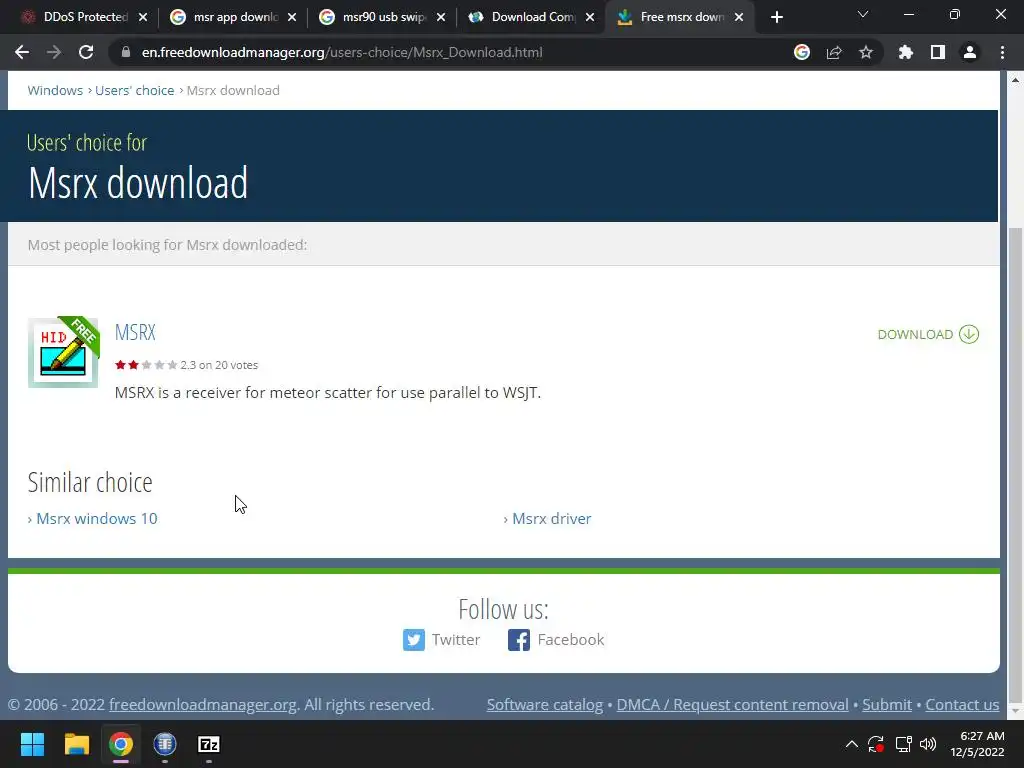
Task: Open the volume speaker icon
Action: click(928, 744)
